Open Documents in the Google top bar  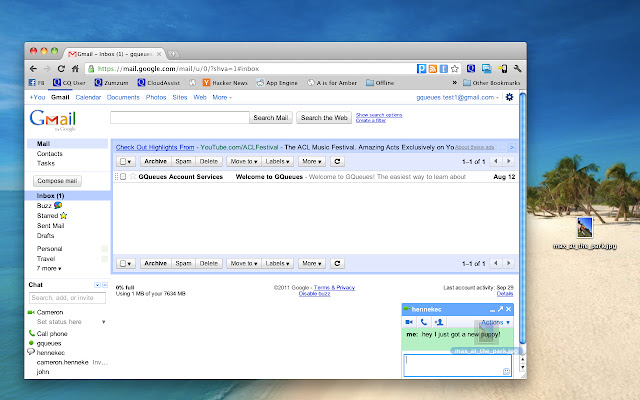click(x=123, y=98)
